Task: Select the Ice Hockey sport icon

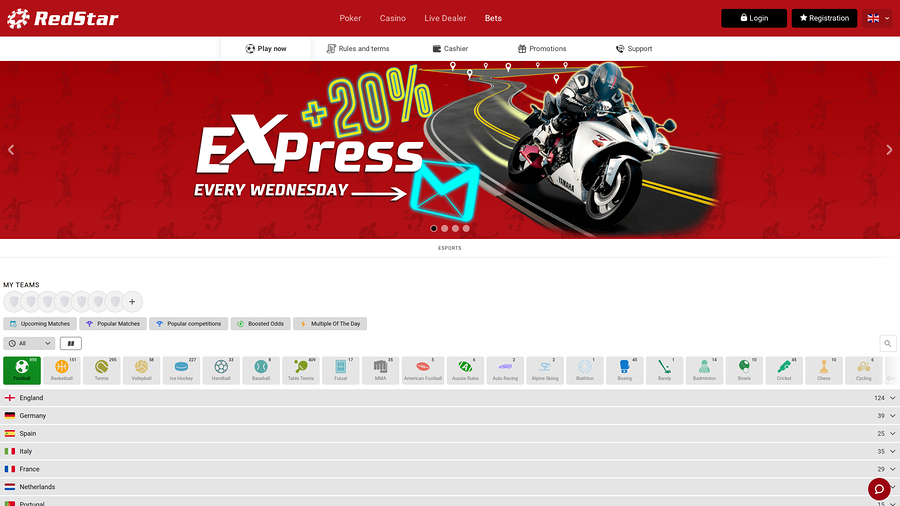Action: [181, 370]
